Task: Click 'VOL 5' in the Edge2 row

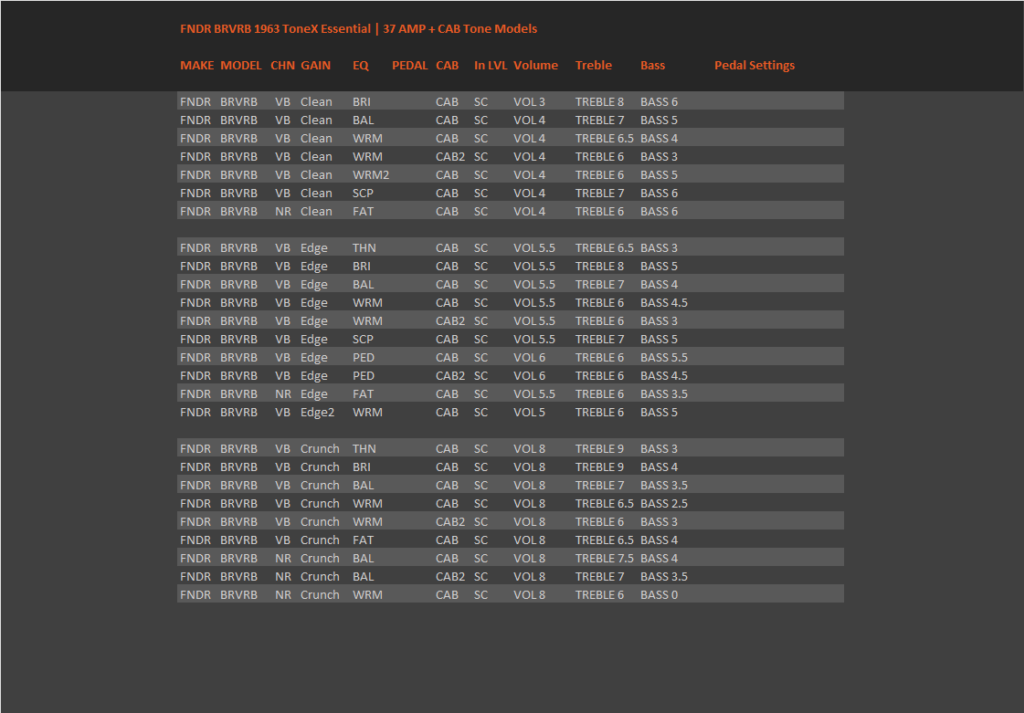Action: coord(529,412)
